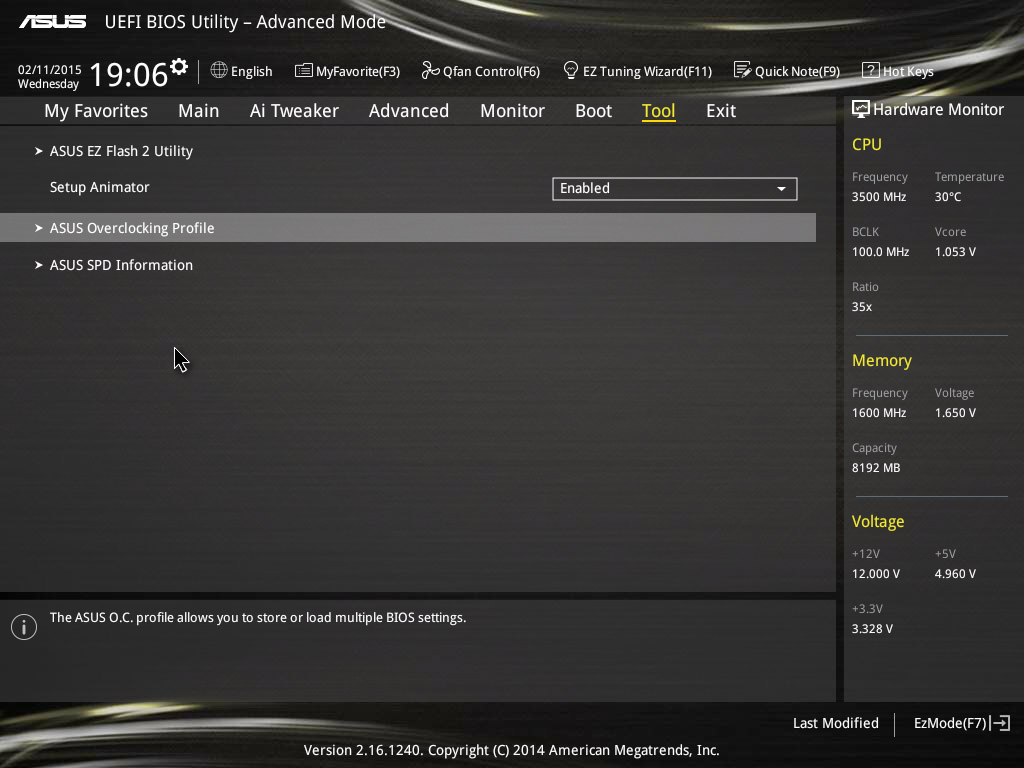
Task: Click the Setup Animator label
Action: pos(99,187)
